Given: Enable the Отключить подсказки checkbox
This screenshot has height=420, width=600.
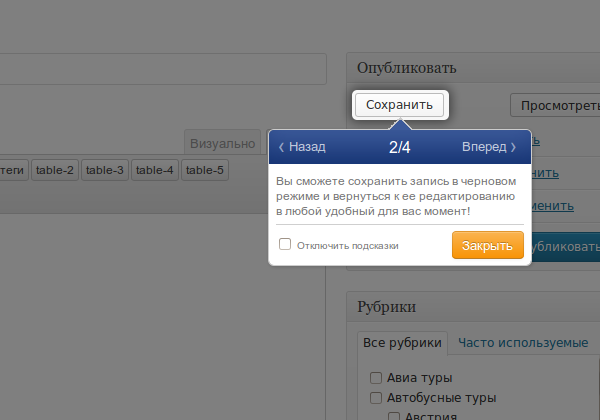Looking at the screenshot, I should 285,244.
